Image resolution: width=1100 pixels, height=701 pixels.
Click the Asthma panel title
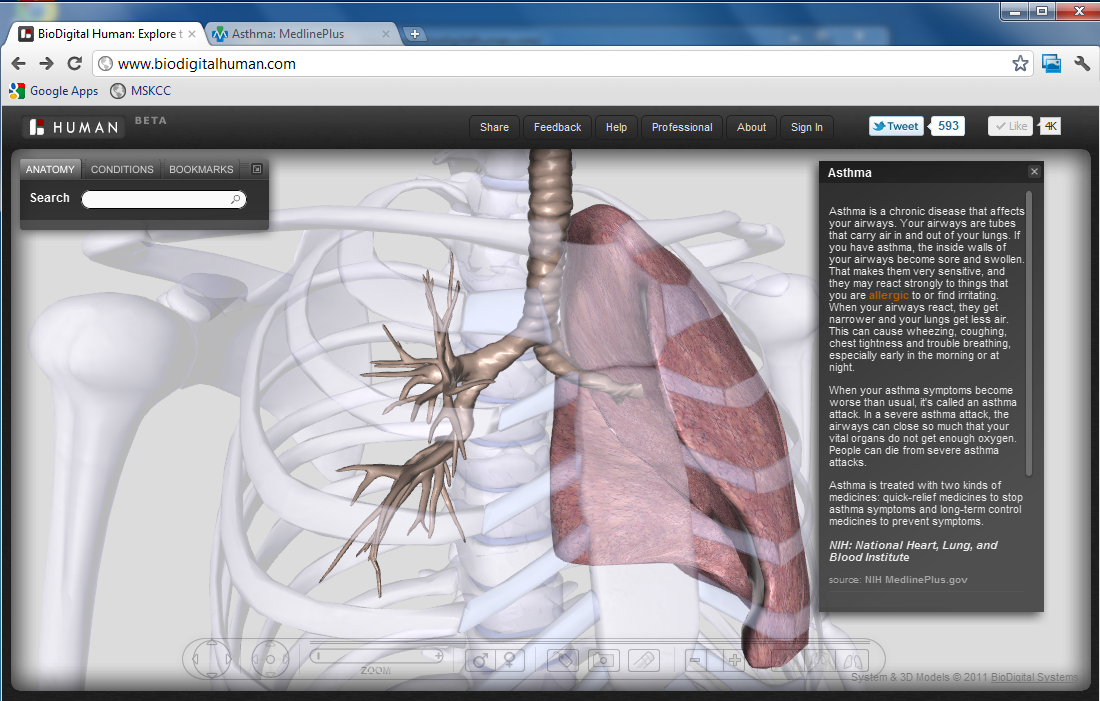tap(850, 173)
